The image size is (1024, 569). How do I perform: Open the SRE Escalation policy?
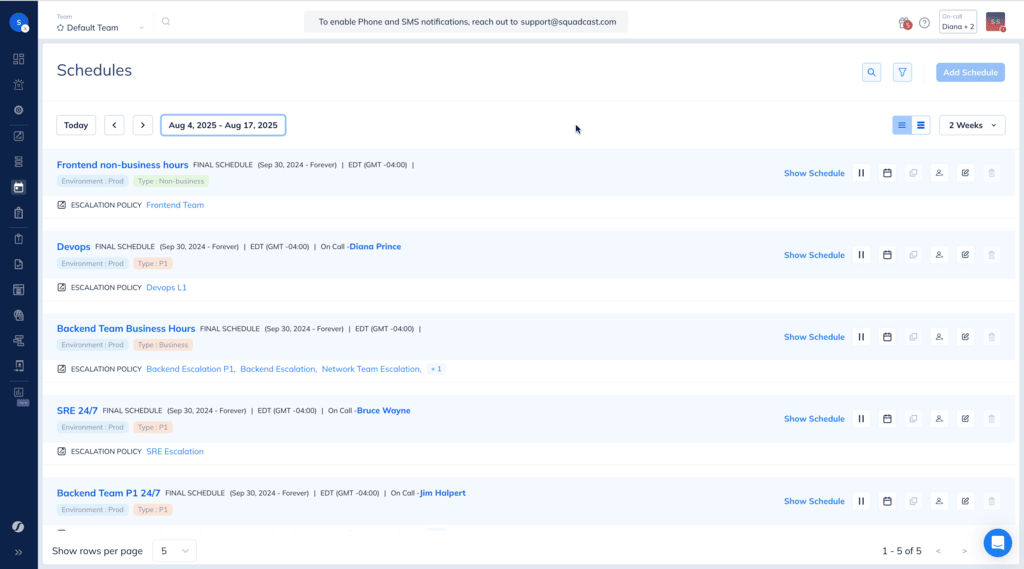175,451
